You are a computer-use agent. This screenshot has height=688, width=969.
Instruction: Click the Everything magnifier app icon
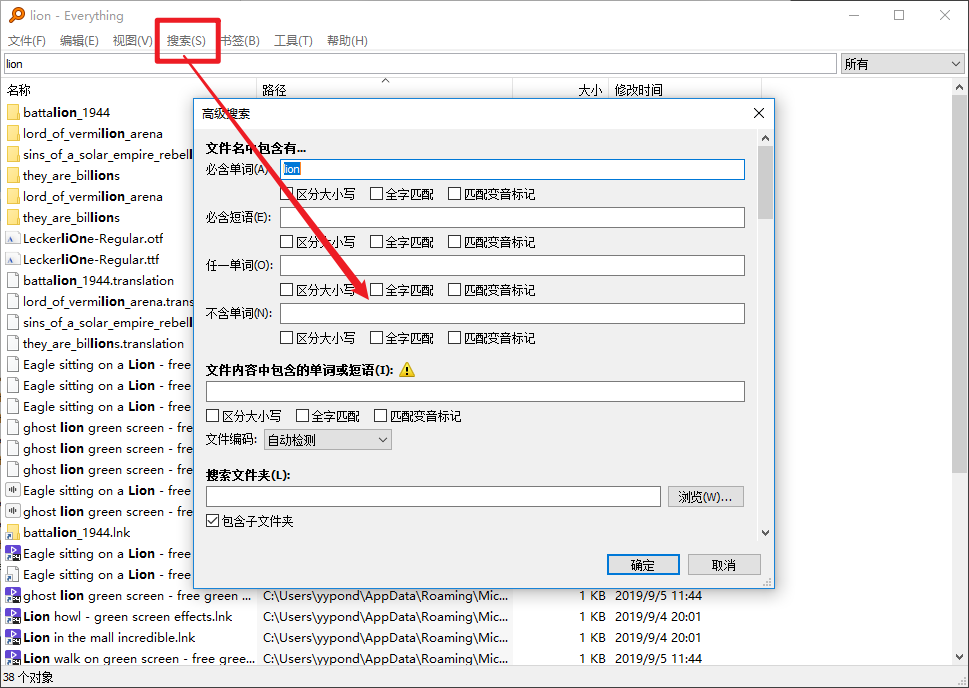coord(17,15)
